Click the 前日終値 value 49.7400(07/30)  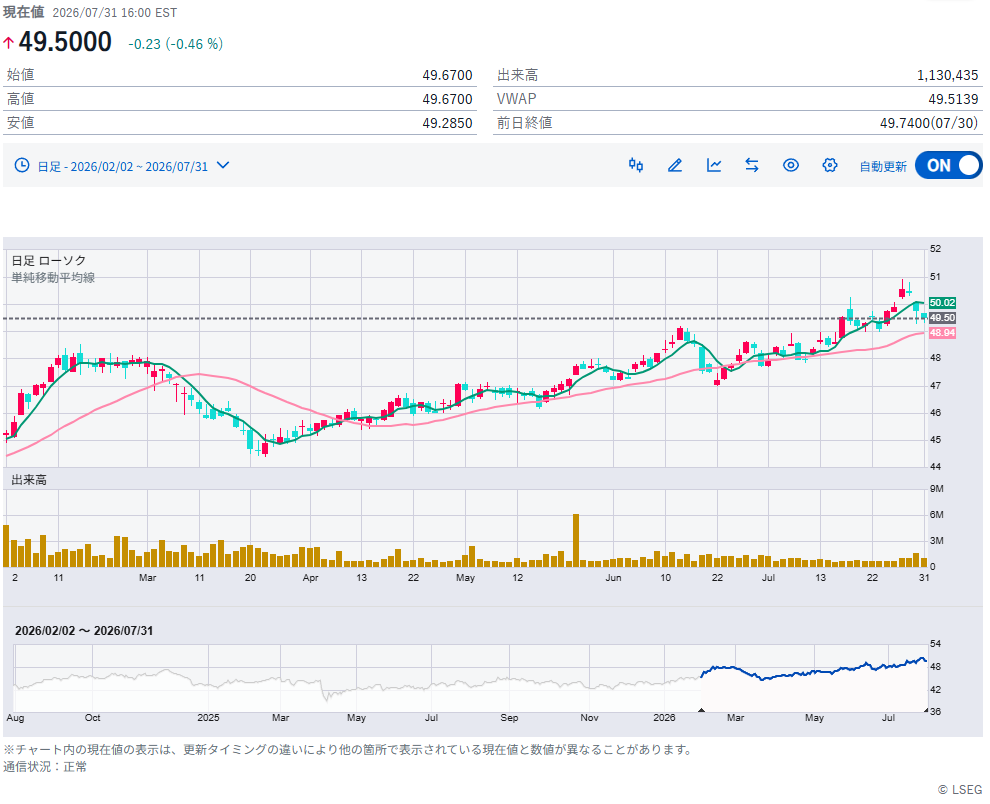pyautogui.click(x=929, y=123)
